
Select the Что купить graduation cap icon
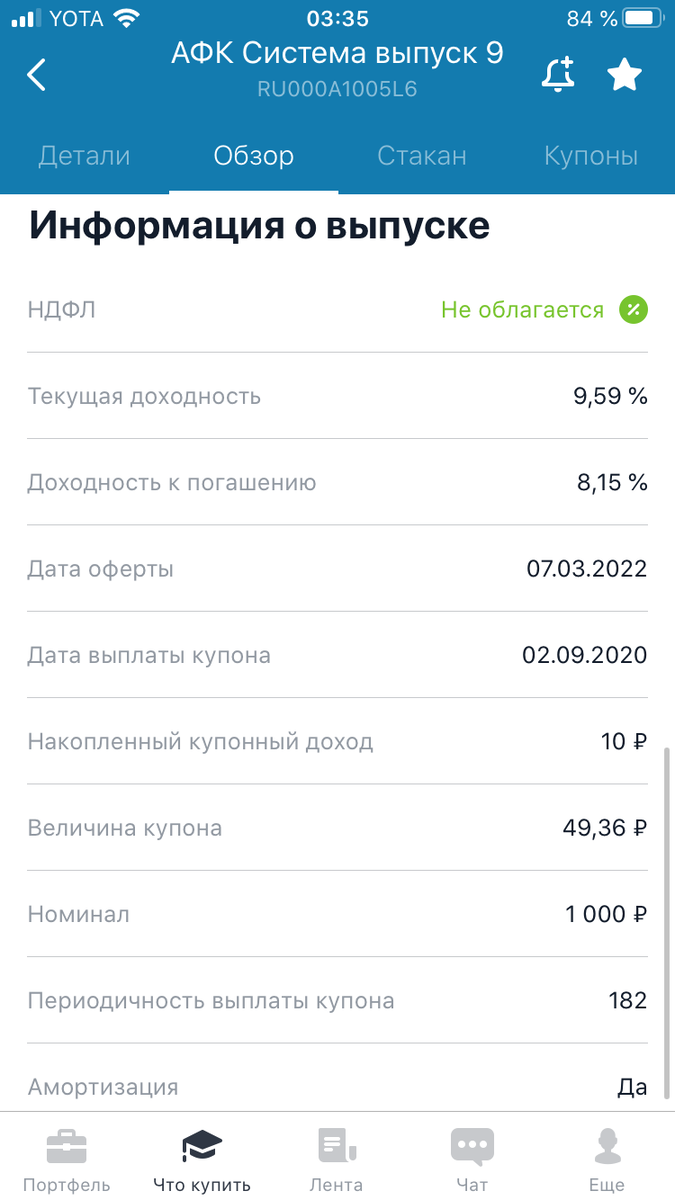(x=202, y=1145)
